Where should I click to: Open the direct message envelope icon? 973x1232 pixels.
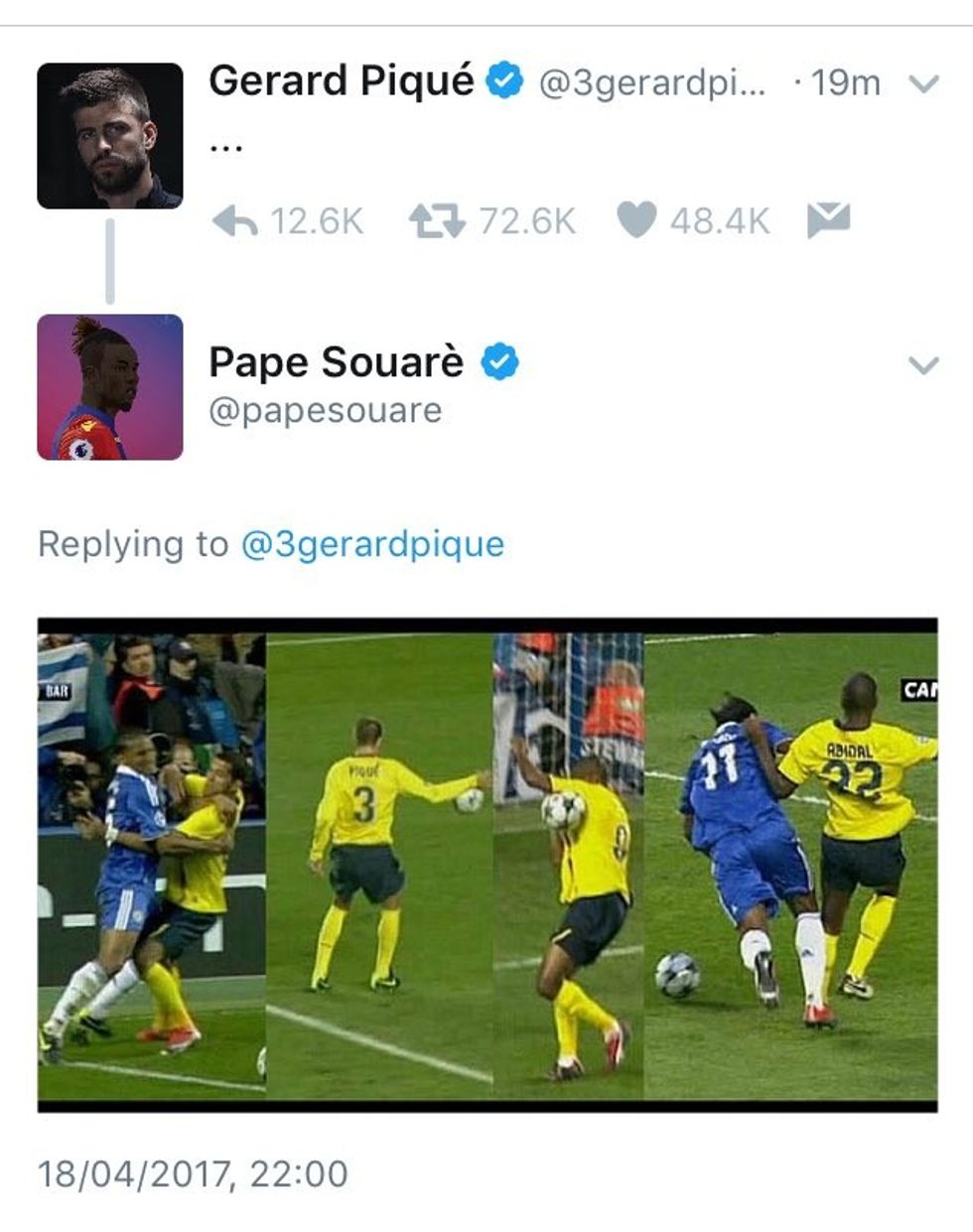[828, 219]
